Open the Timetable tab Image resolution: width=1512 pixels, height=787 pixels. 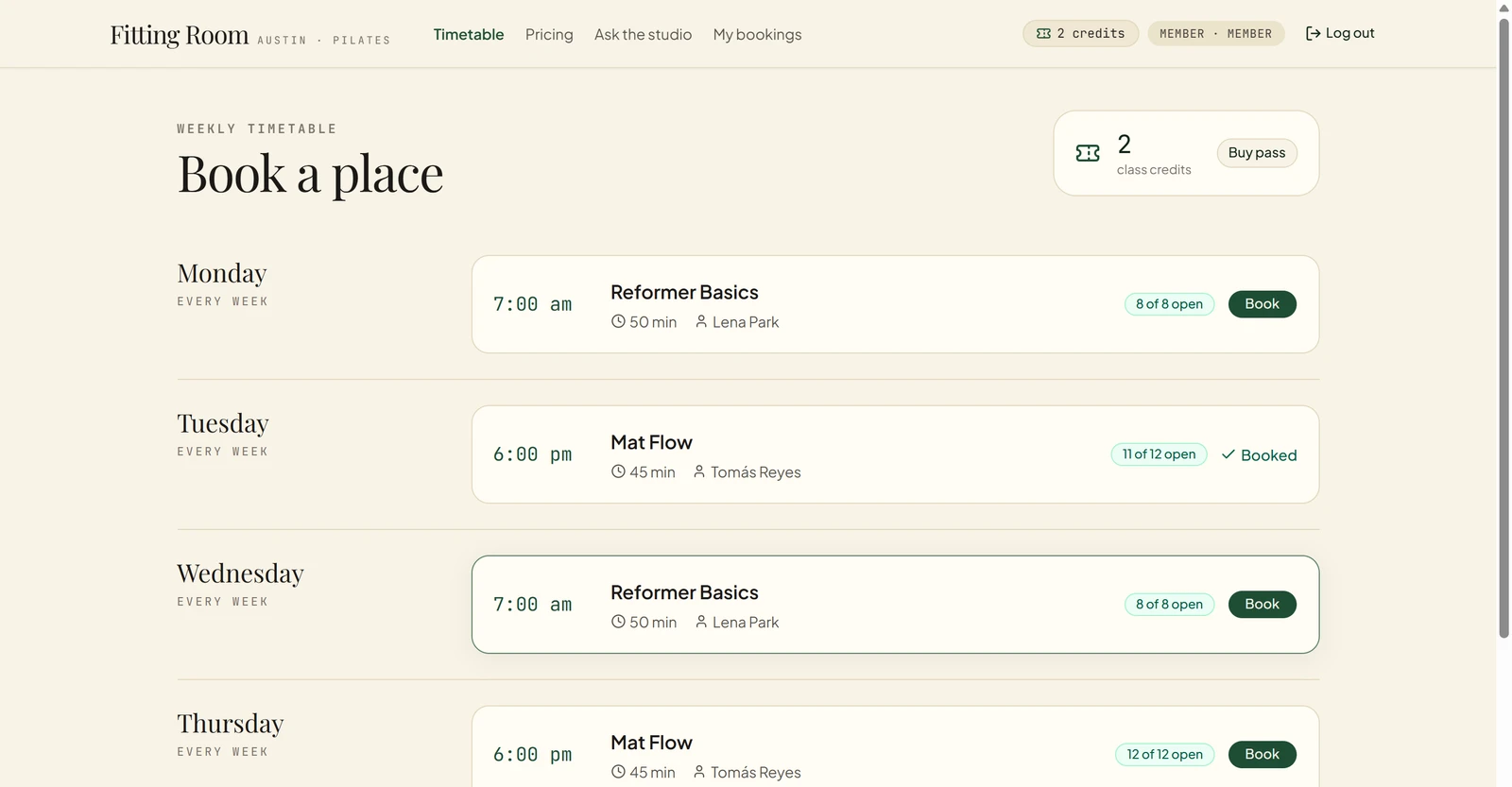469,34
